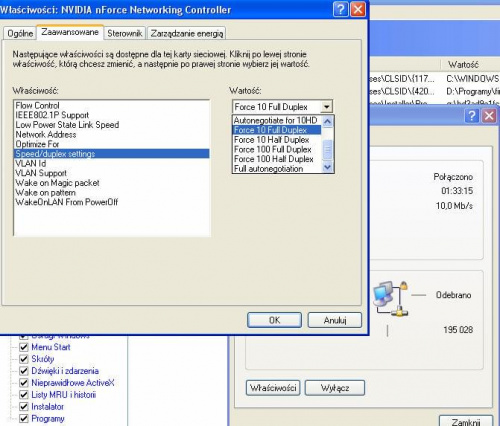
Task: Toggle the Nieprawidłowe ActiveX checkbox
Action: tap(23, 383)
